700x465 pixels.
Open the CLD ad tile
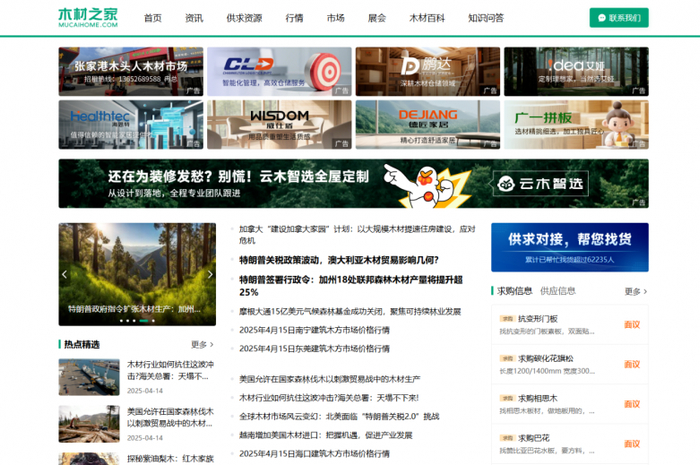pyautogui.click(x=279, y=71)
